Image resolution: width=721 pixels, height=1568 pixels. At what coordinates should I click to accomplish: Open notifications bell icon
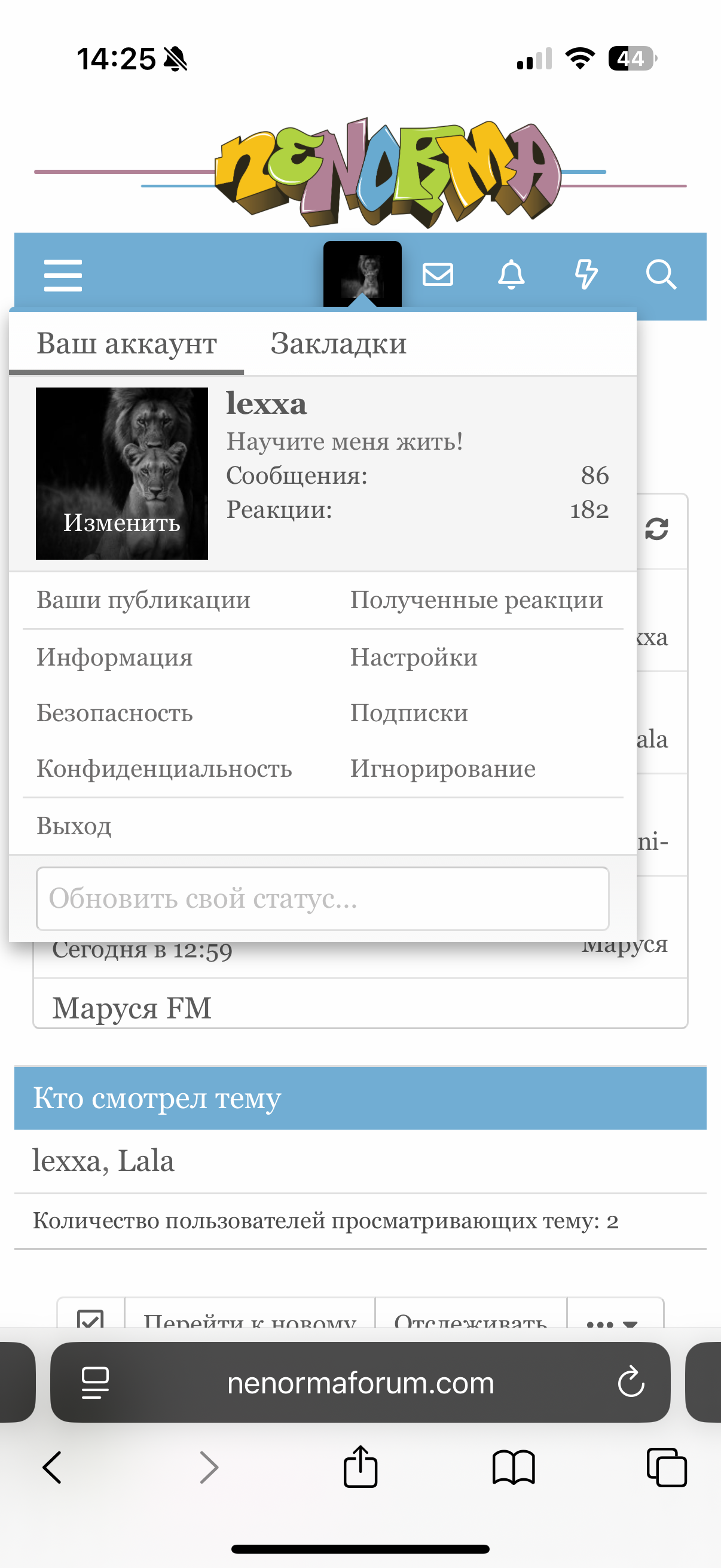click(511, 274)
